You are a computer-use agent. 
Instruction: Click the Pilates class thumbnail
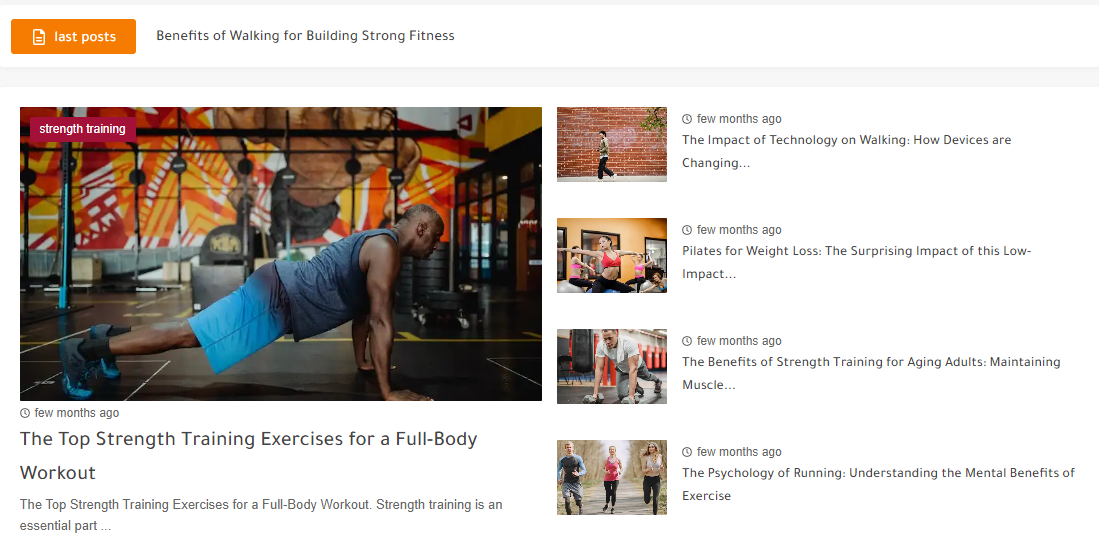click(611, 255)
